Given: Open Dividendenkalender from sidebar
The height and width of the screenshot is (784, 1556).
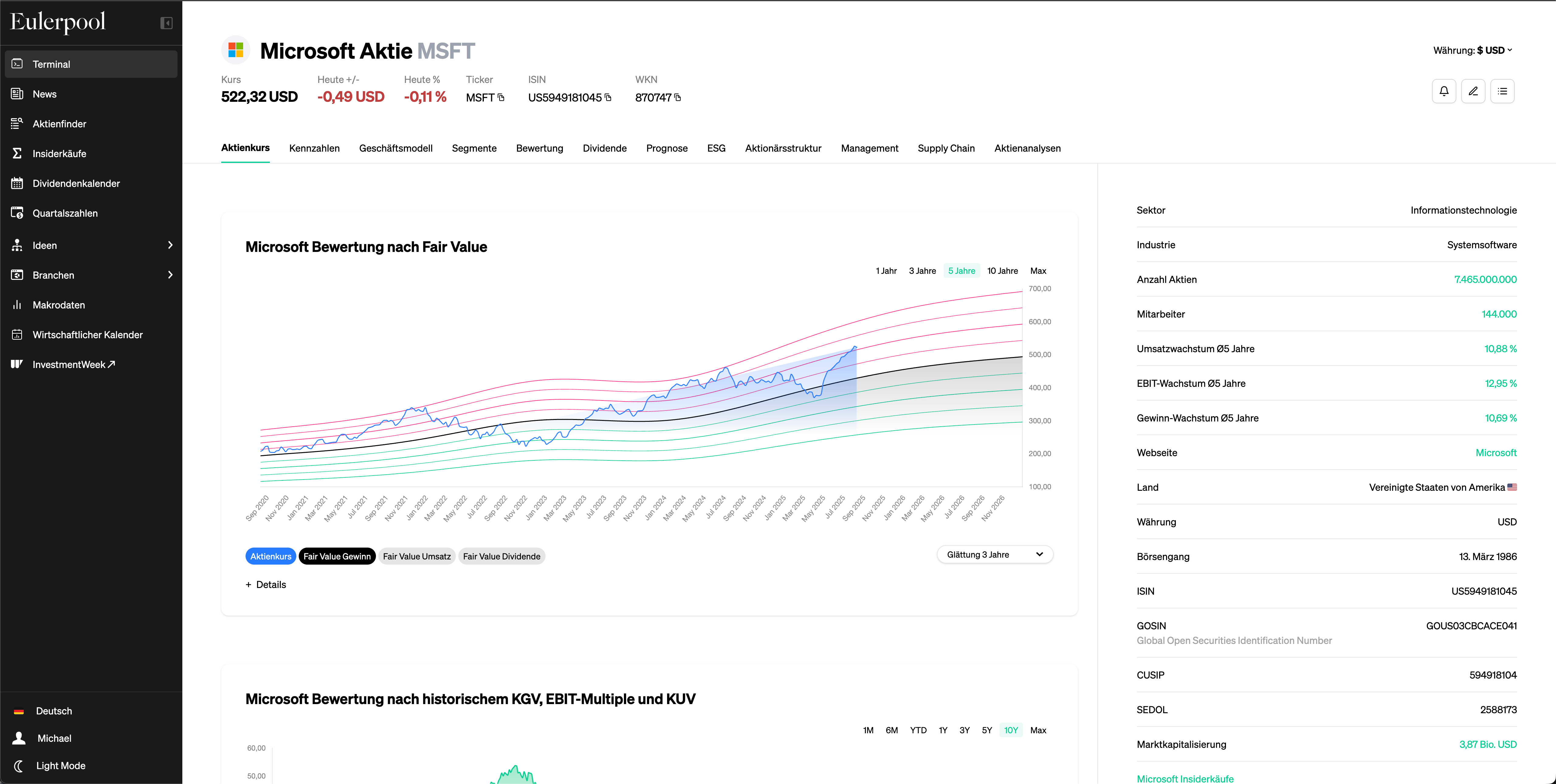Looking at the screenshot, I should [76, 183].
